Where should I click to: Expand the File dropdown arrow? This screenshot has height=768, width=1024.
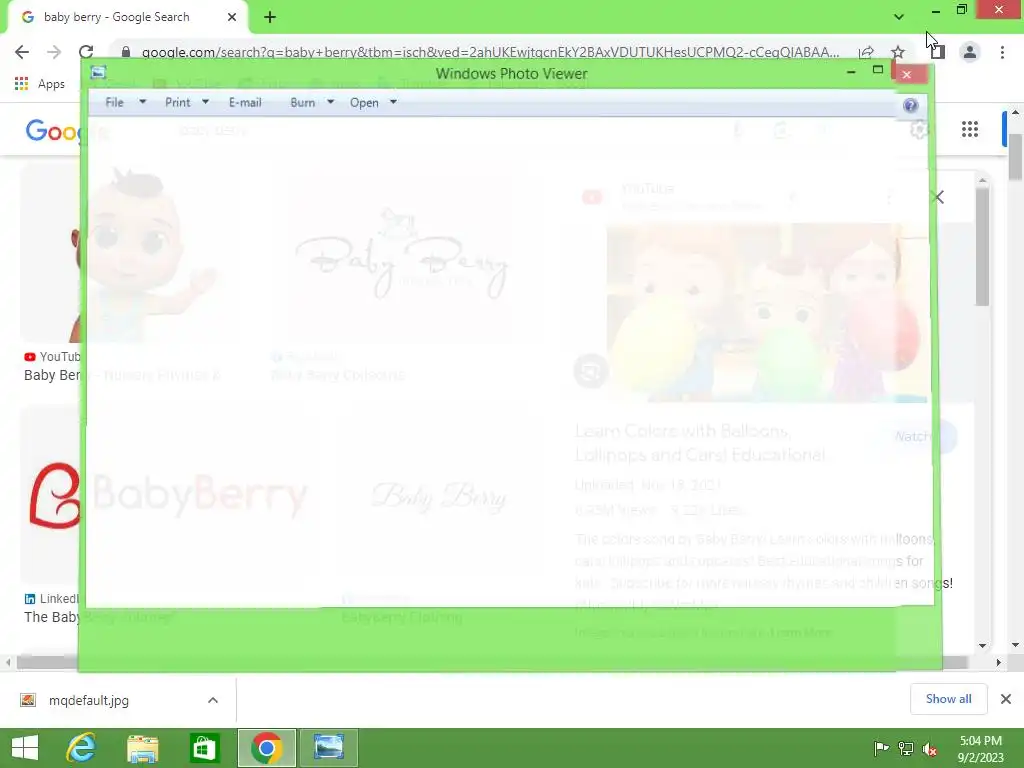(x=142, y=102)
